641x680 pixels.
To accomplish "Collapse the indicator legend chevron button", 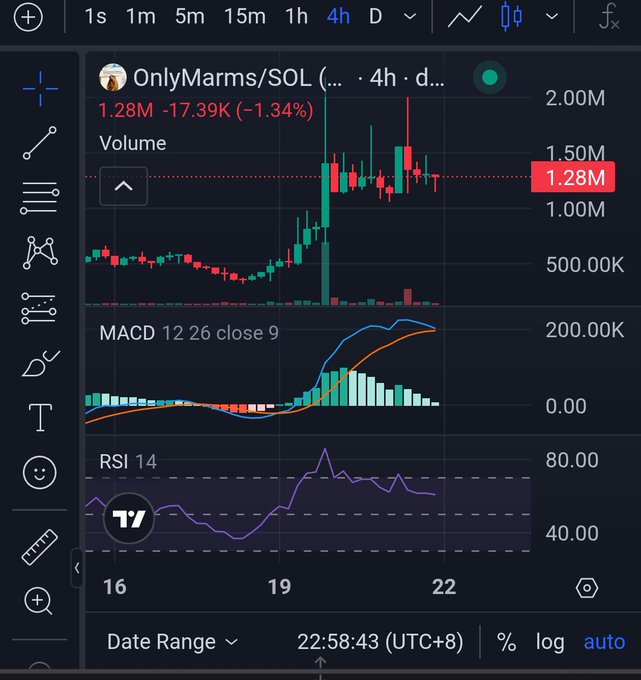I will (x=124, y=186).
